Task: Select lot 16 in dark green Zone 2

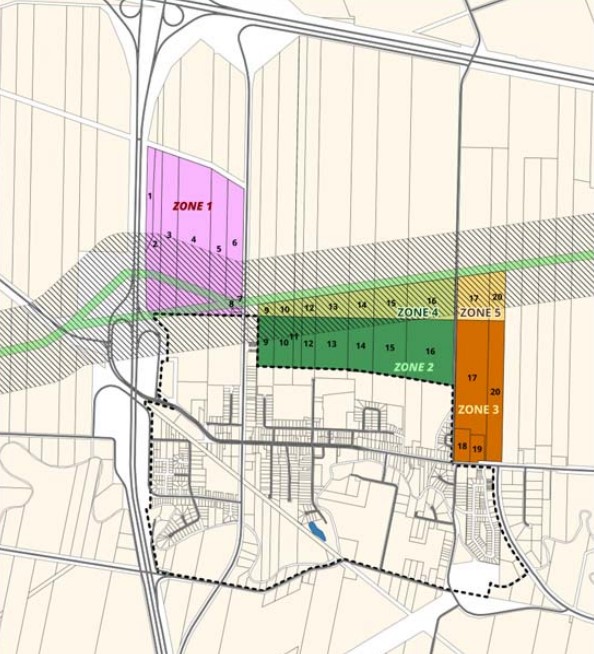Action: [430, 351]
